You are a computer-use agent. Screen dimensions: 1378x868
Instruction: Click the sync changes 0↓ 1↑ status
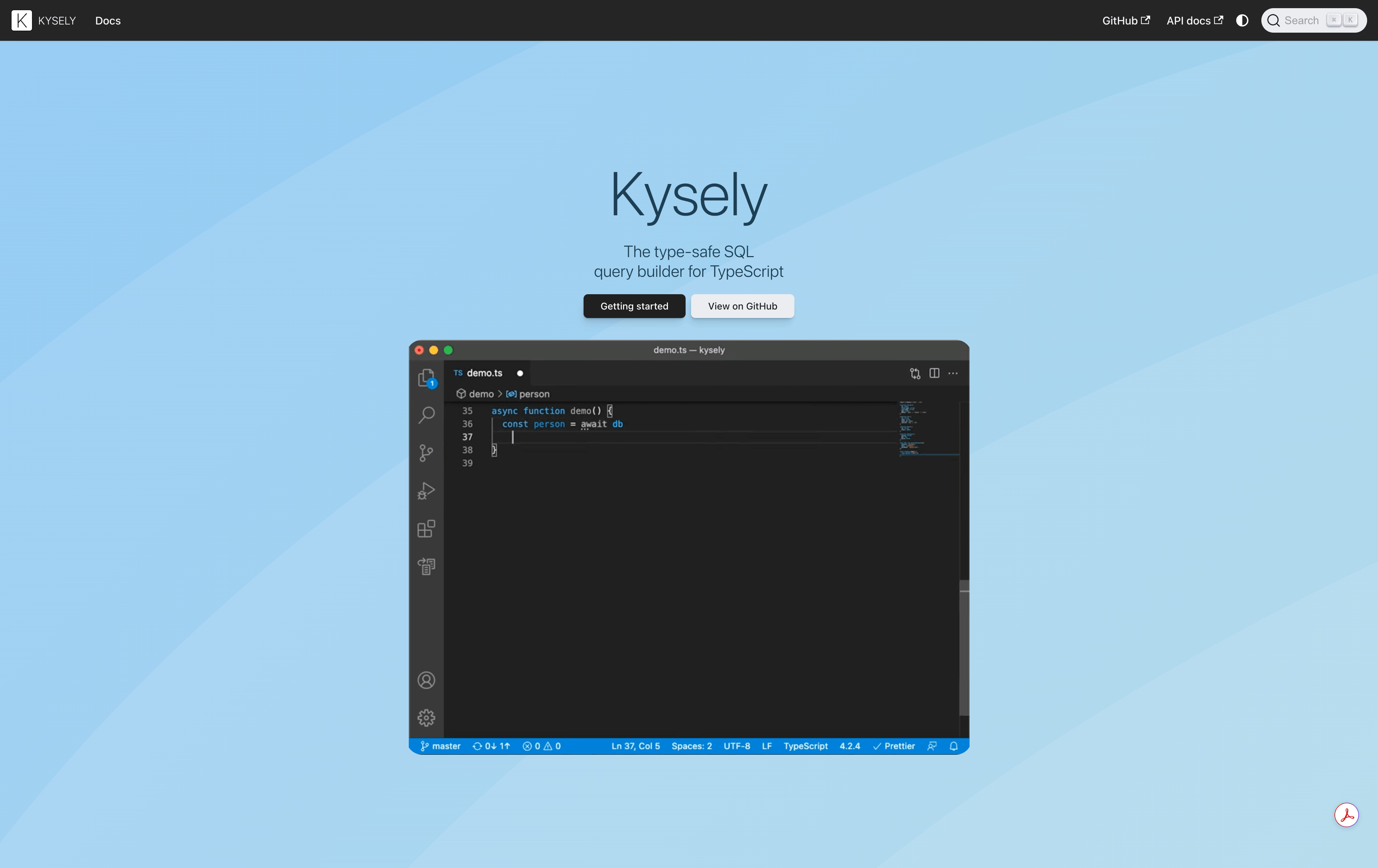pyautogui.click(x=491, y=747)
